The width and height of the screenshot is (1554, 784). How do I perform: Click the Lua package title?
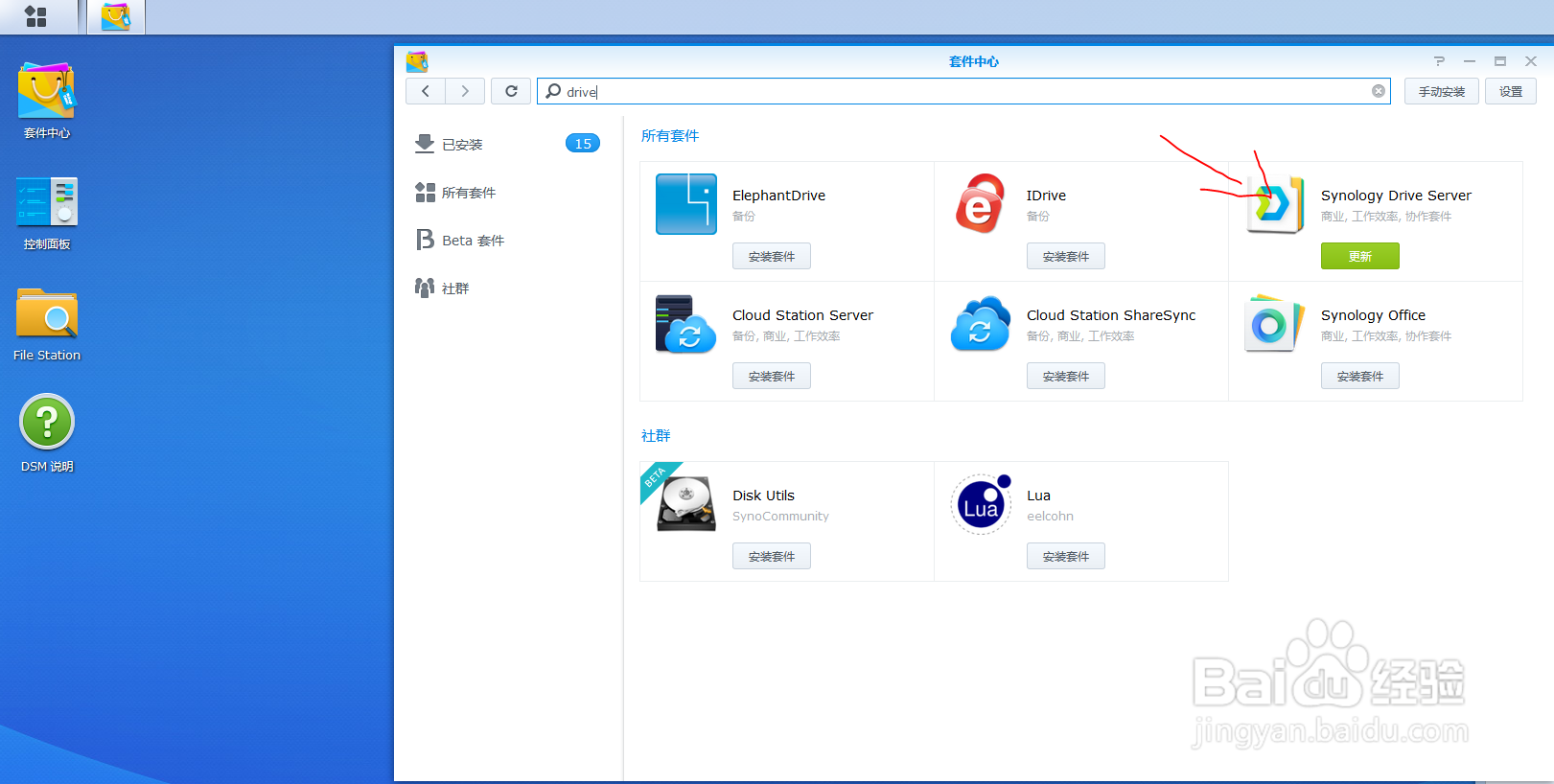(x=1038, y=496)
